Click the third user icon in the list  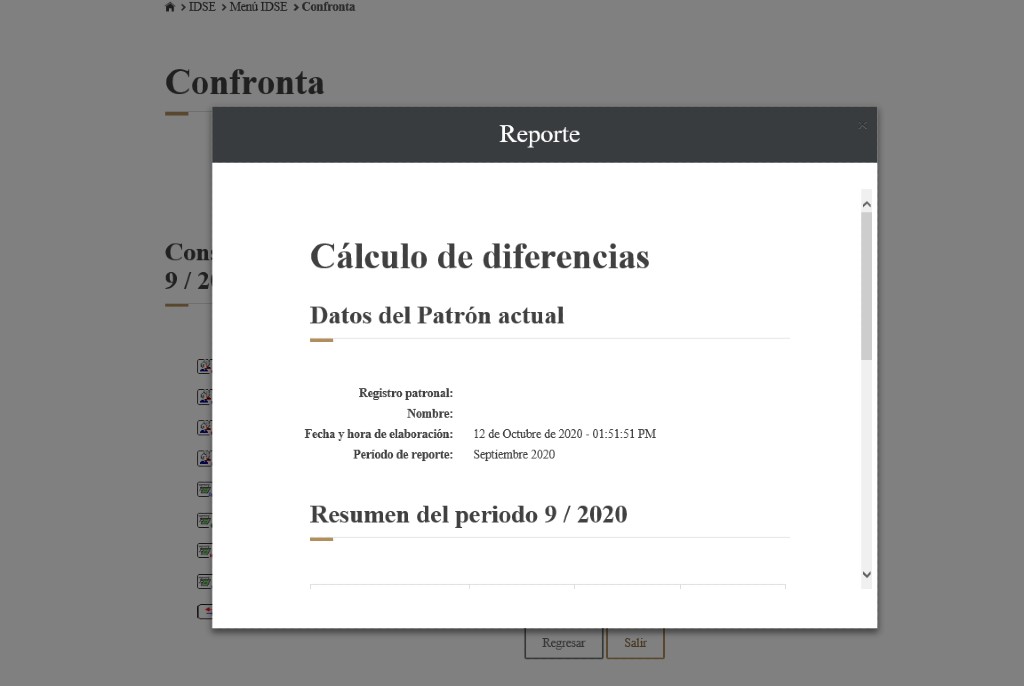[x=204, y=428]
